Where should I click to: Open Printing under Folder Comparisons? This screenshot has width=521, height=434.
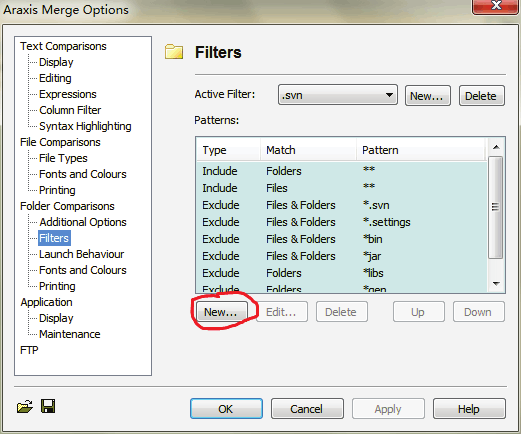tap(57, 286)
